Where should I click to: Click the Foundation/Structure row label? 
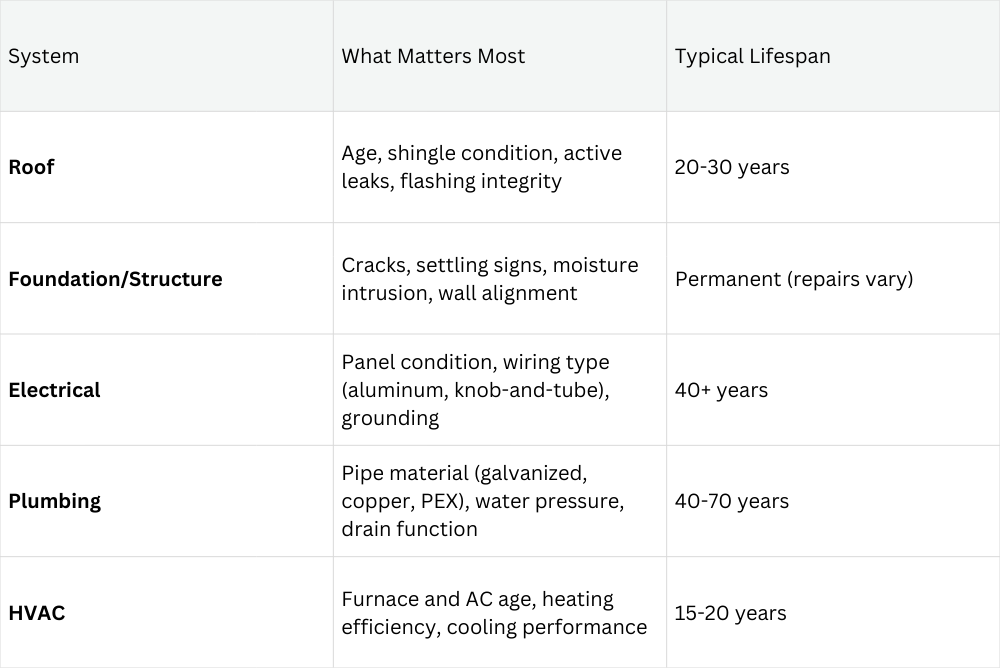[x=115, y=279]
